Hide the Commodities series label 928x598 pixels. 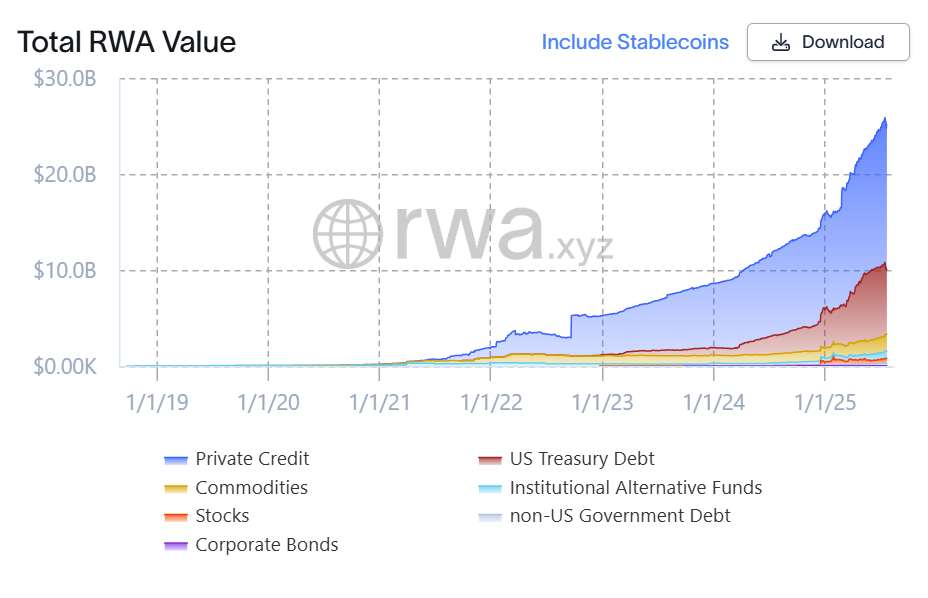coord(251,488)
